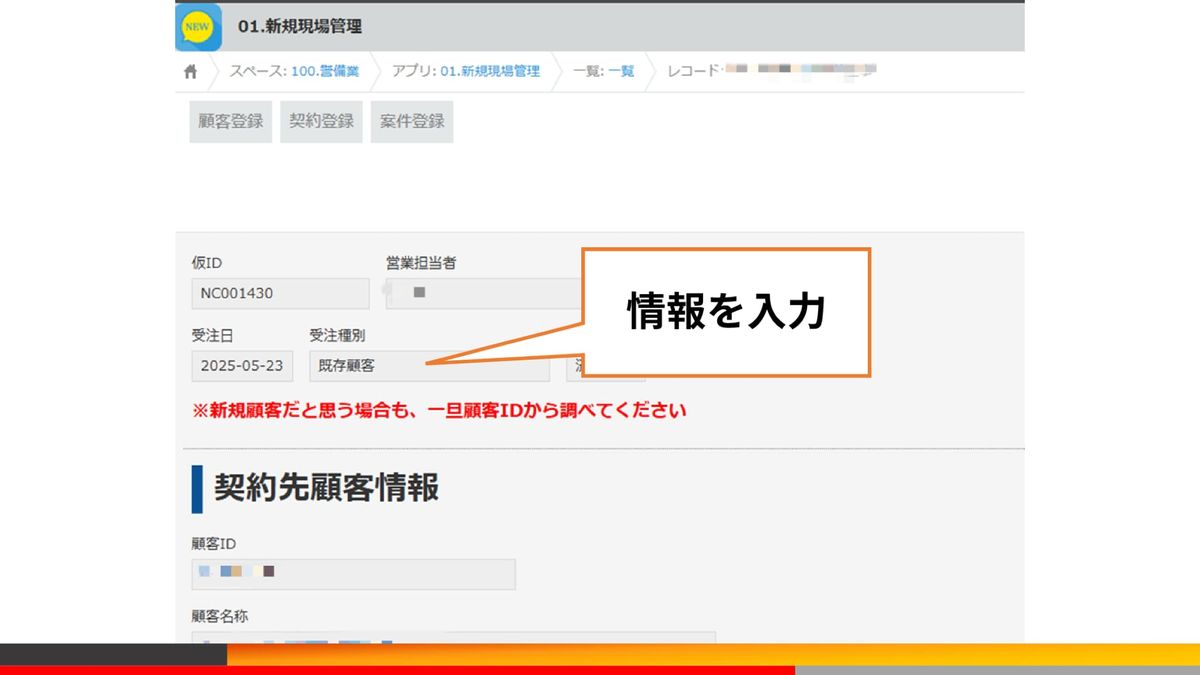
Task: Click the 受注日 date field 2025-05-23
Action: click(242, 366)
